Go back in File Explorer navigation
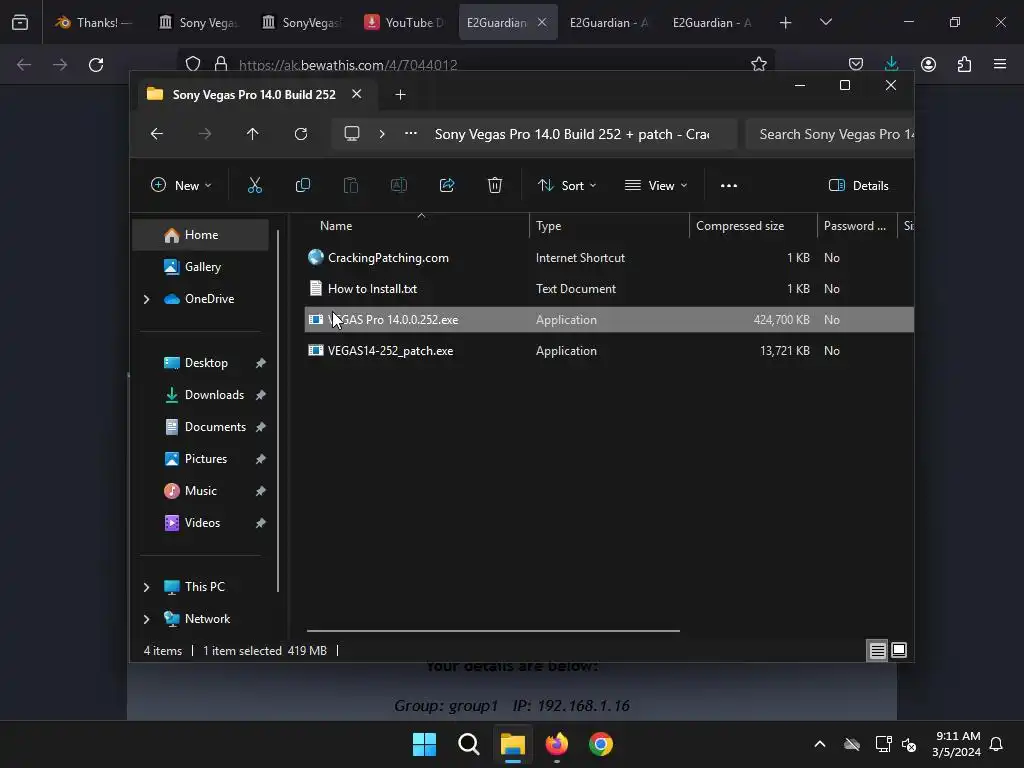 coord(157,134)
